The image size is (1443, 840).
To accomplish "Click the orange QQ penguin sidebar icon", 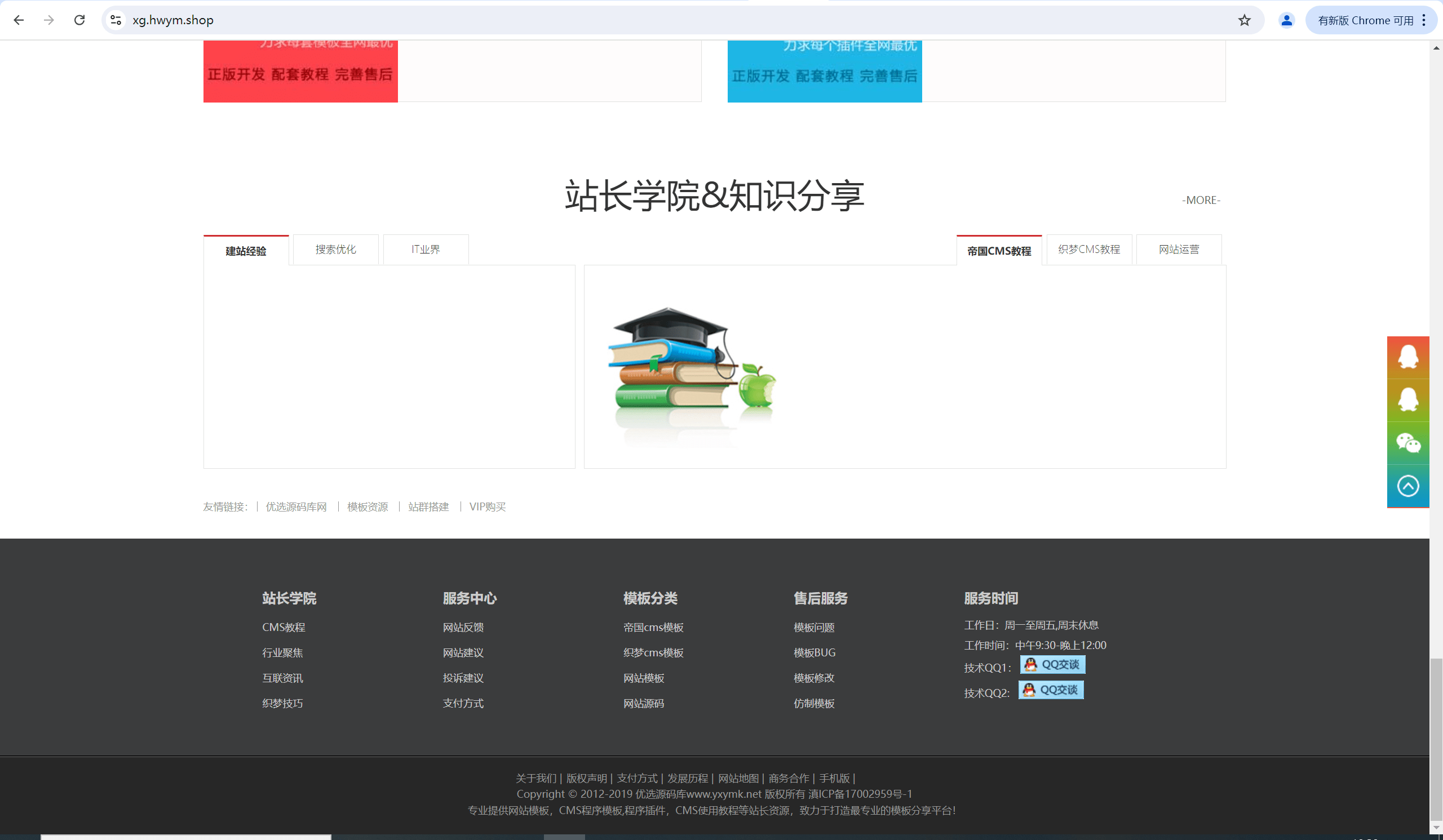I will pos(1408,357).
